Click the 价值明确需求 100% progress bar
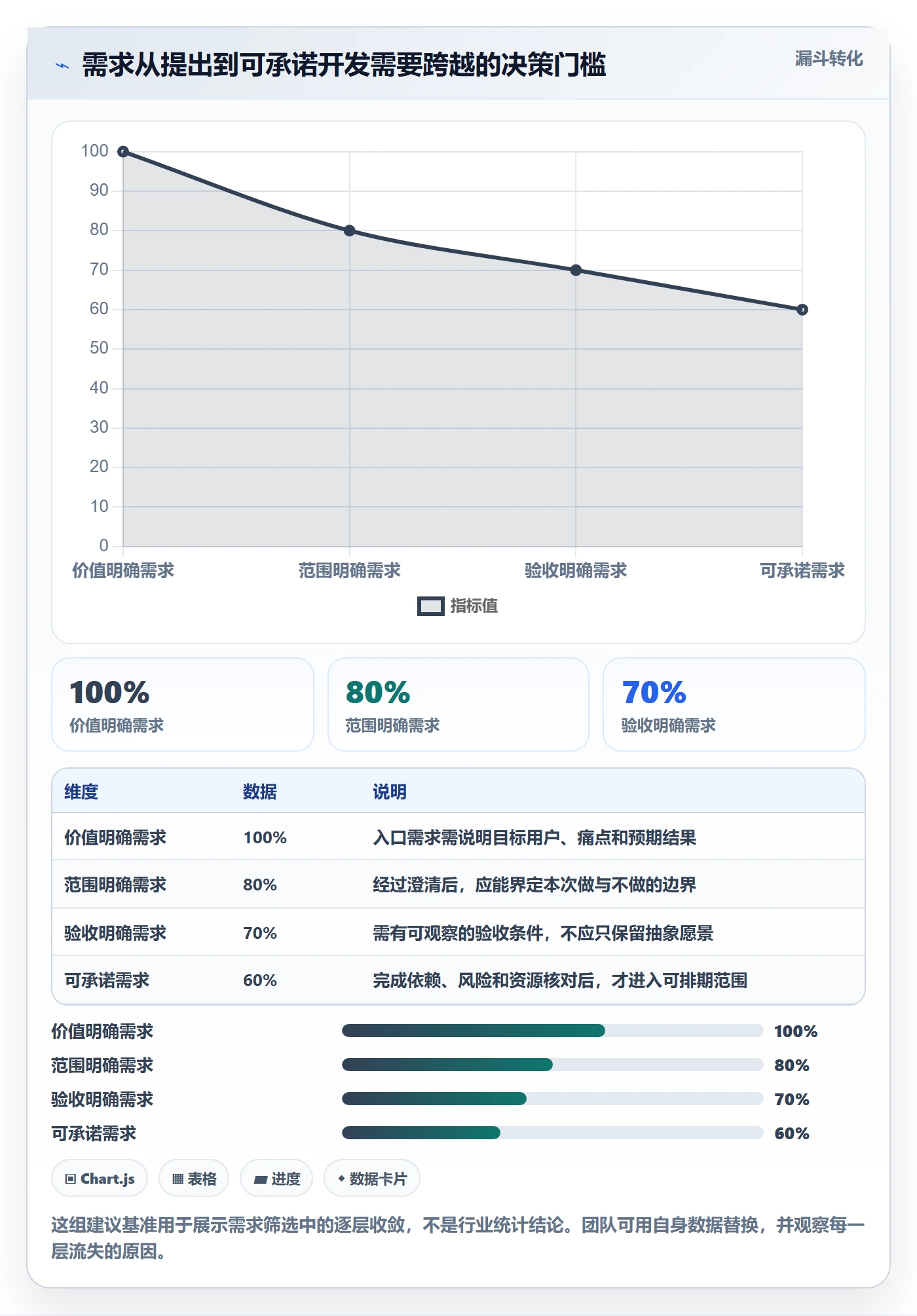Viewport: 917px width, 1316px height. [553, 1031]
